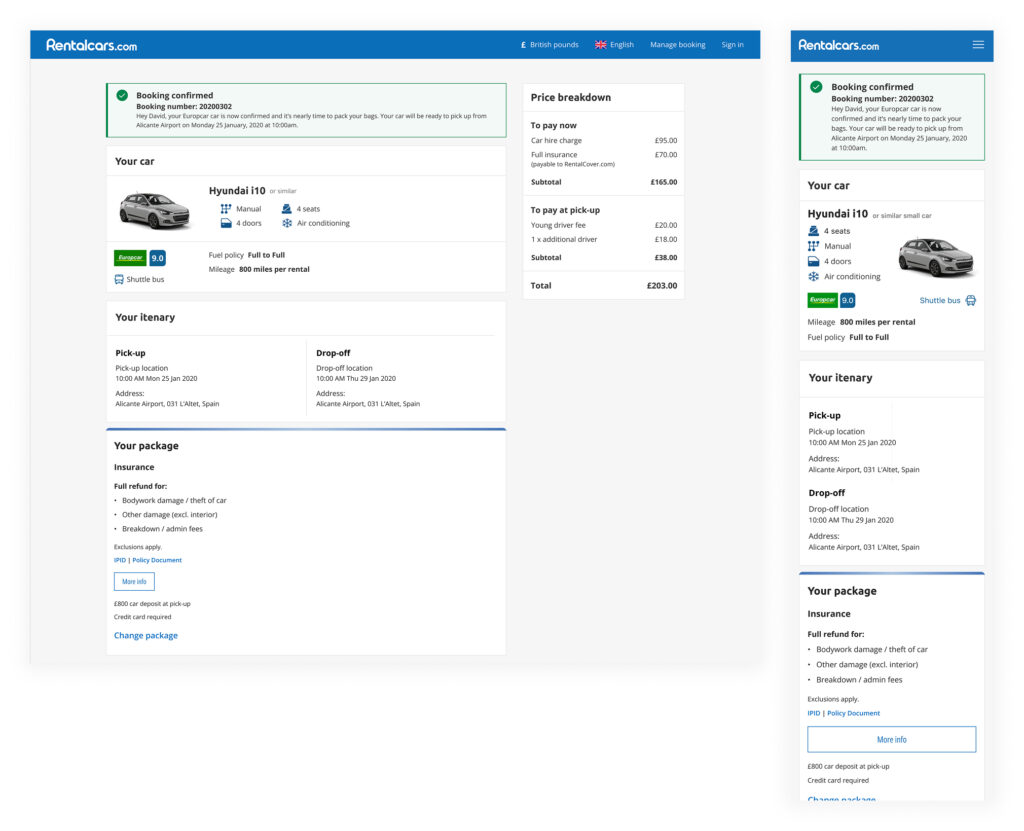This screenshot has height=831, width=1024.
Task: Click the manual gearbox icon in the desktop car card
Action: 226,209
